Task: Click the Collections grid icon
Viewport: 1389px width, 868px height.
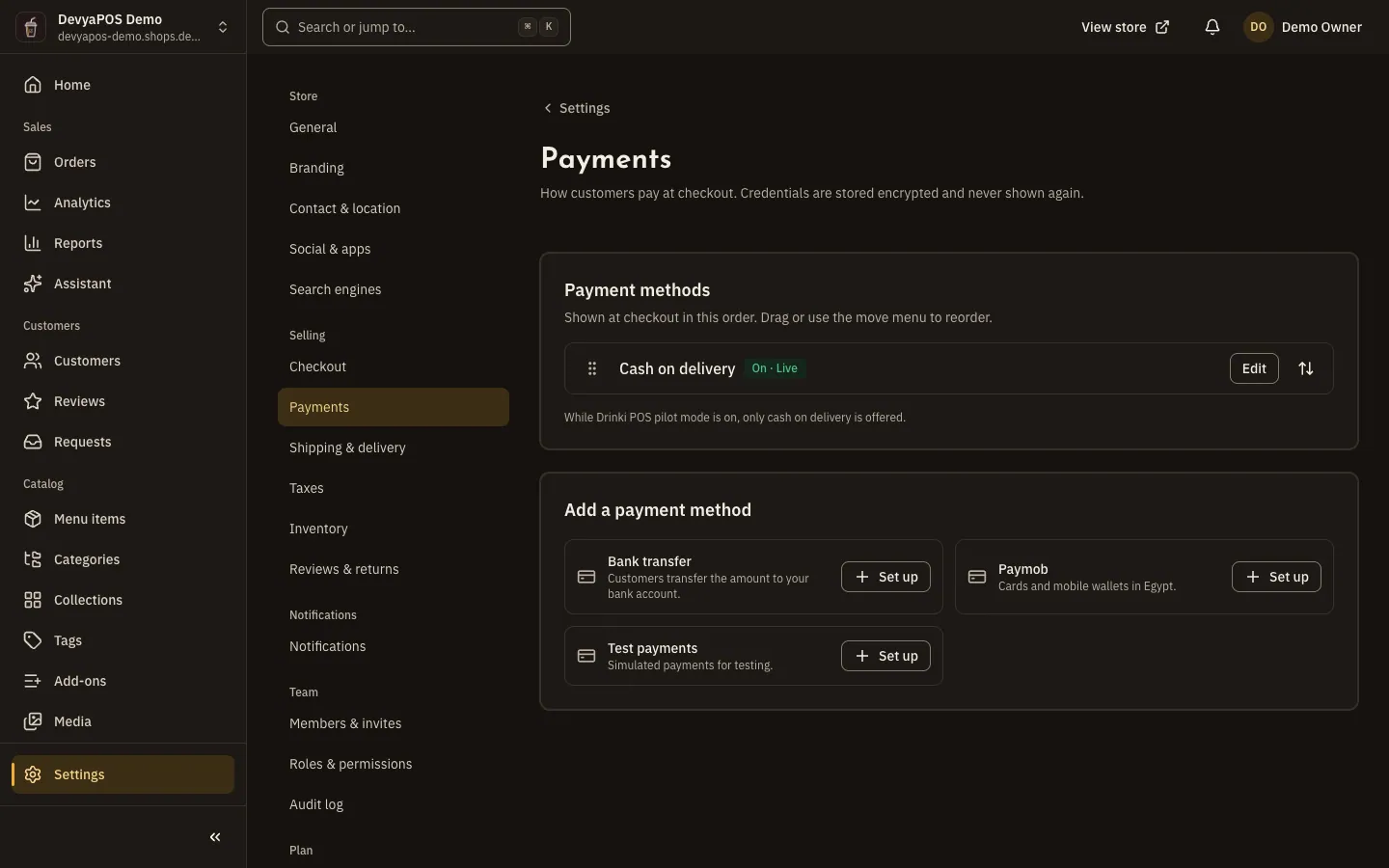Action: pos(33,600)
